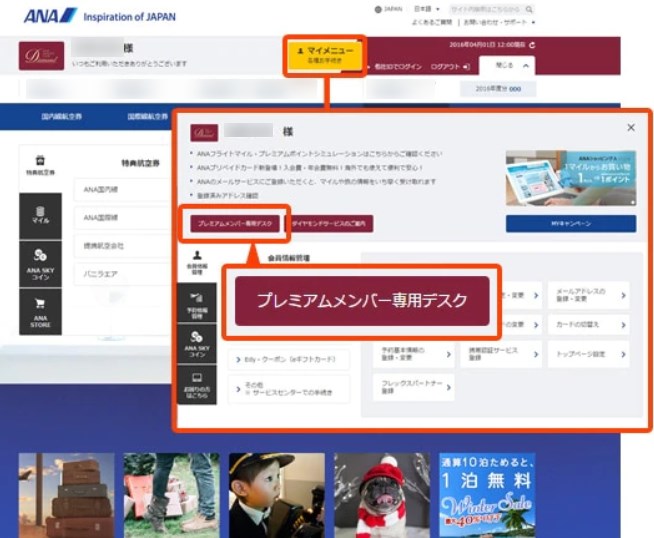Open the ANAプリペイドカード bullet link
654x538 pixels.
tap(309, 168)
